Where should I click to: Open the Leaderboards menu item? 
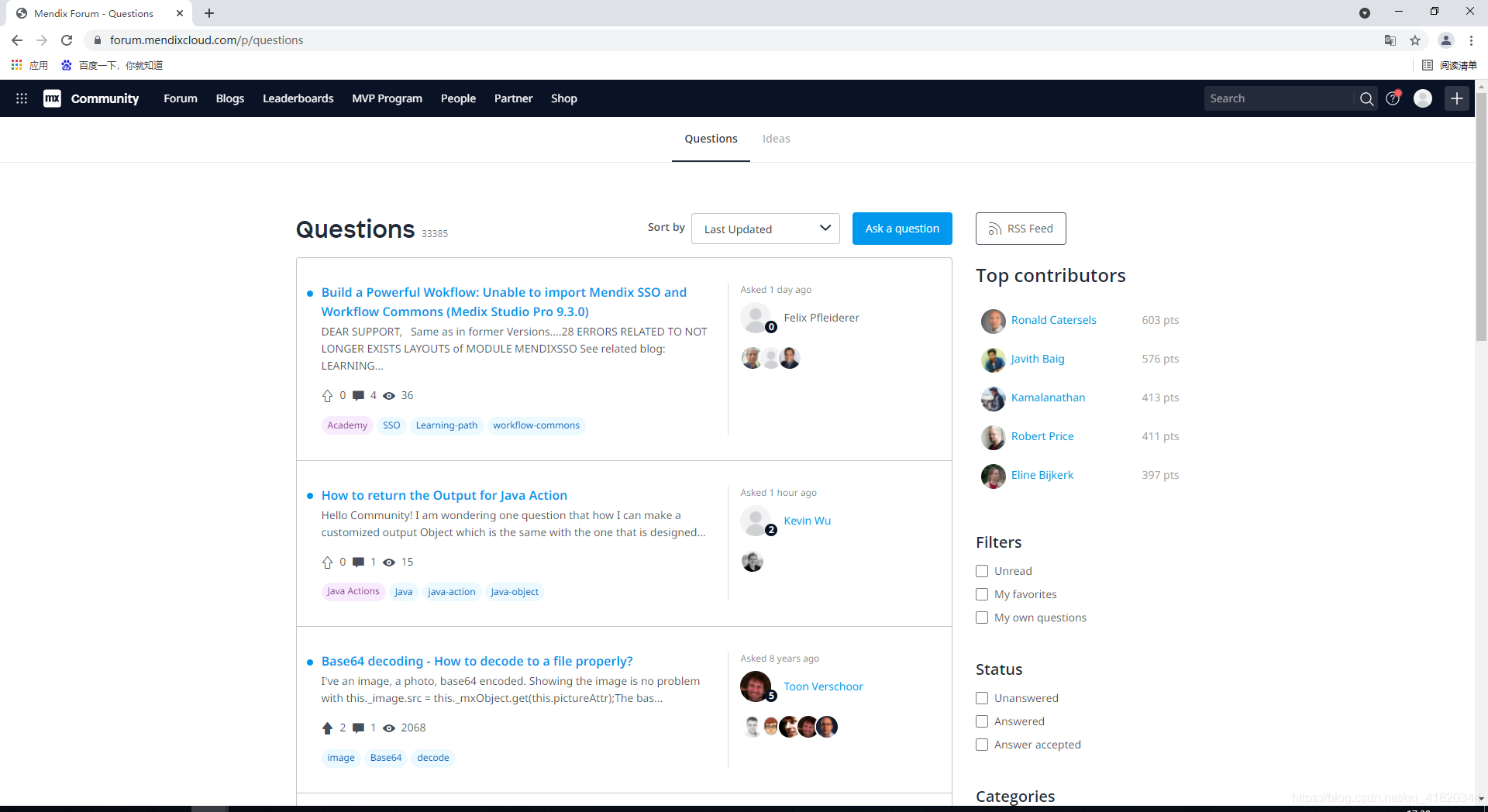(298, 98)
